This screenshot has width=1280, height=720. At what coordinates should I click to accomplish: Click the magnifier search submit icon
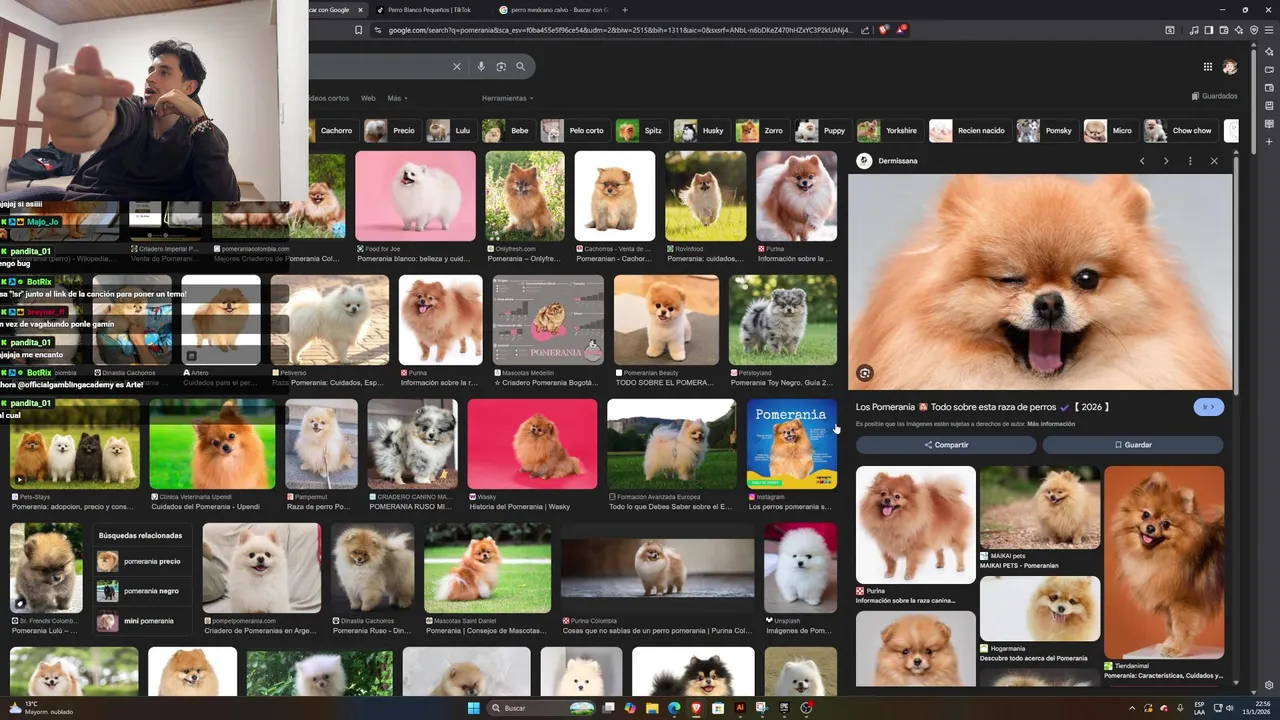520,67
